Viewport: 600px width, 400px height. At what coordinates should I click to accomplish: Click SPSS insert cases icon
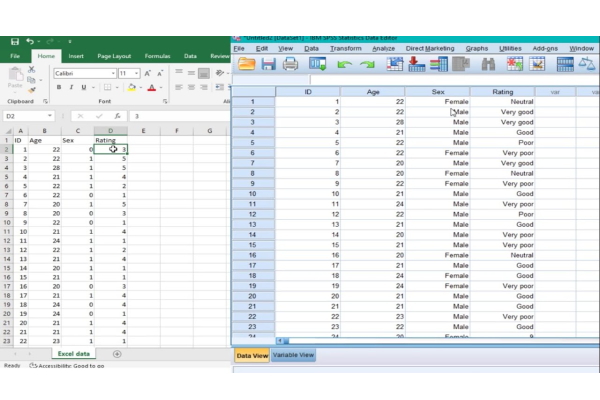515,64
